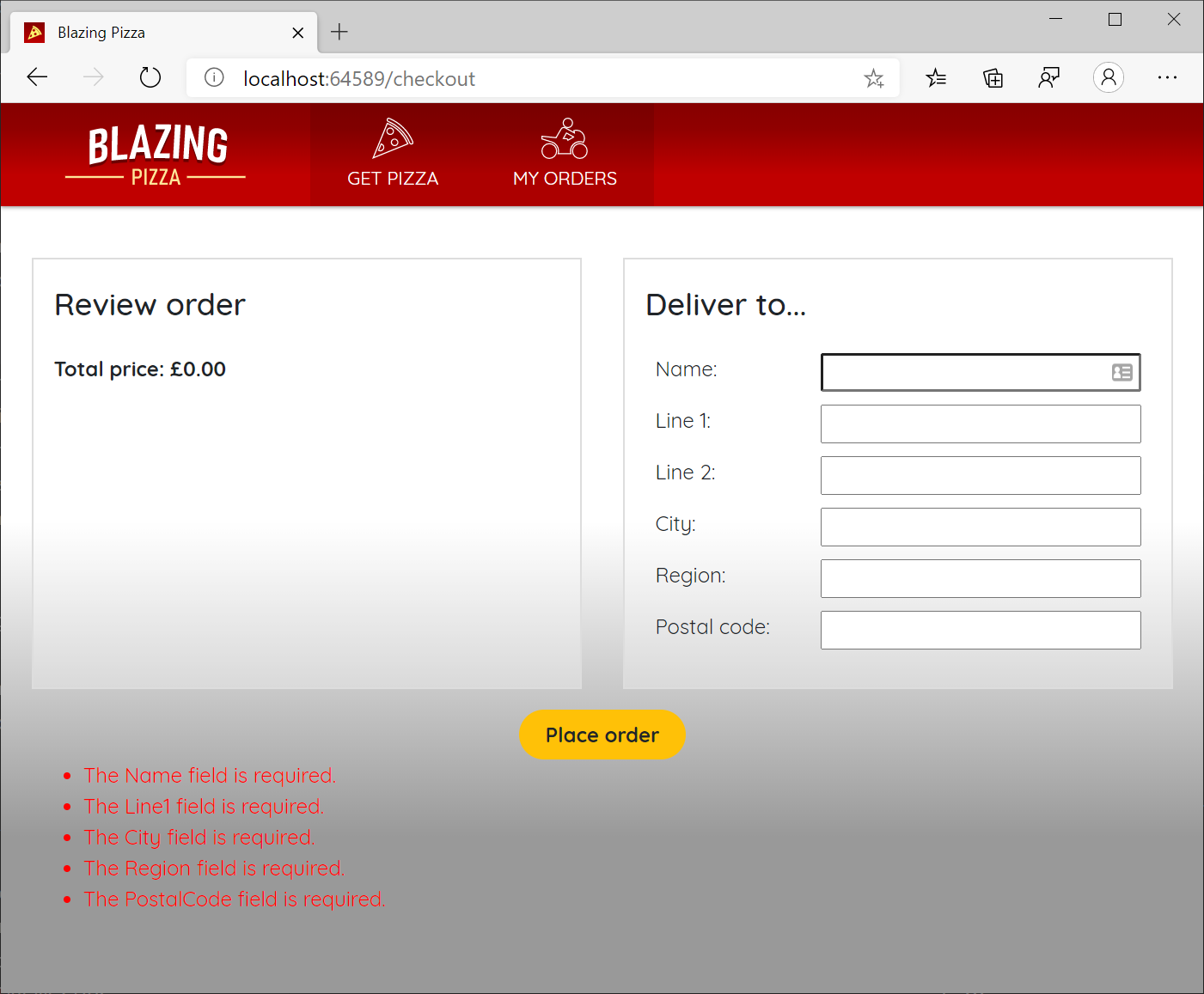The image size is (1204, 994).
Task: Focus the Postal code input field
Action: pyautogui.click(x=981, y=630)
